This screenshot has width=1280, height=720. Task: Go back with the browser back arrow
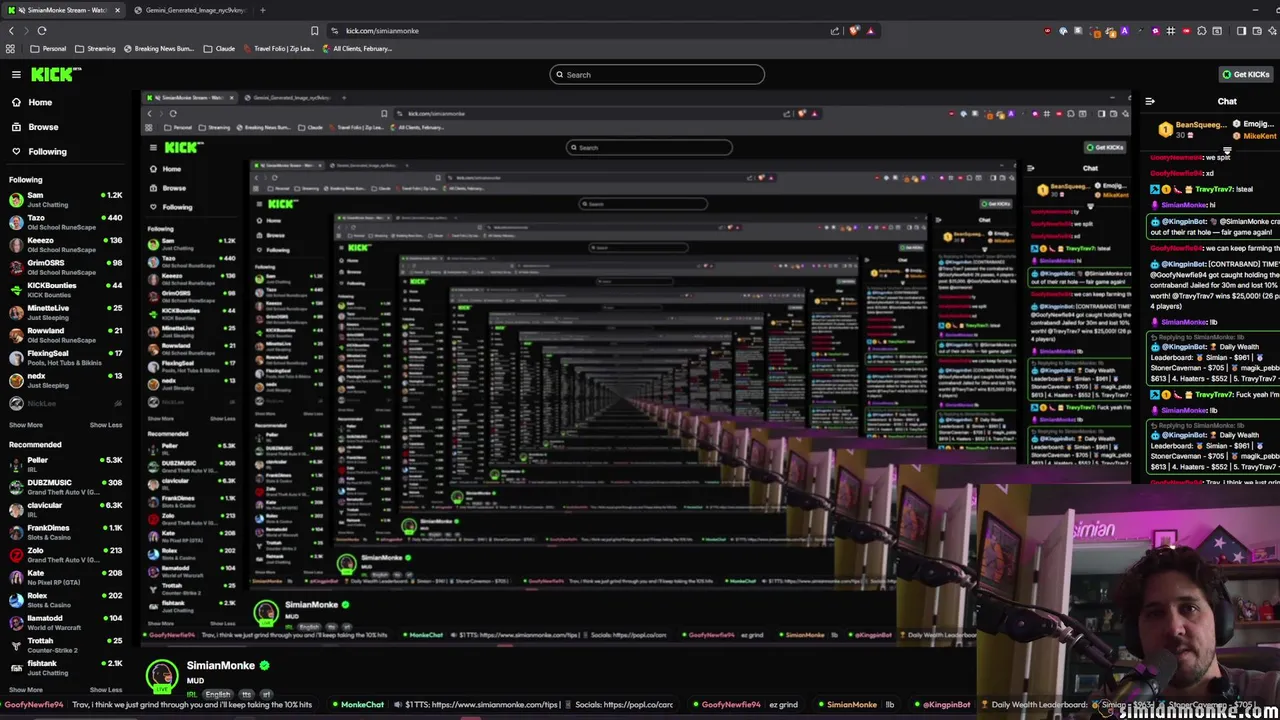(11, 31)
